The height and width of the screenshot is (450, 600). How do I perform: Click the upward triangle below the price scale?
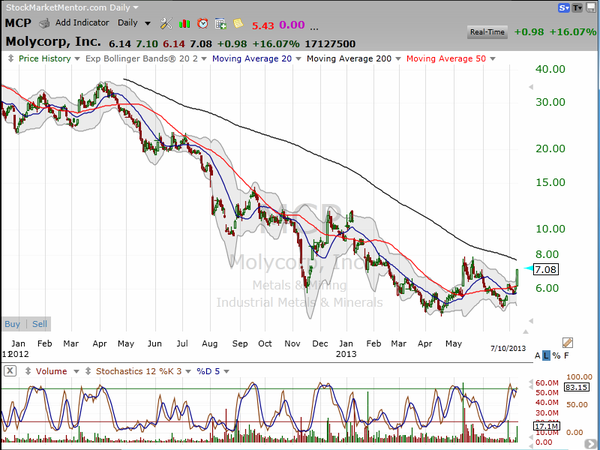(x=526, y=331)
